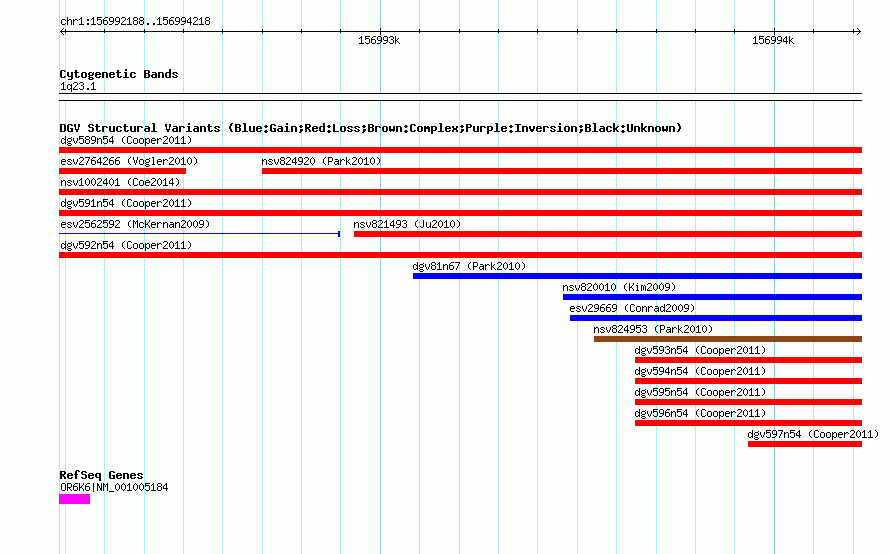The width and height of the screenshot is (890, 554).
Task: Open dgv595n54 (Cooper2011) variant label
Action: click(x=700, y=392)
